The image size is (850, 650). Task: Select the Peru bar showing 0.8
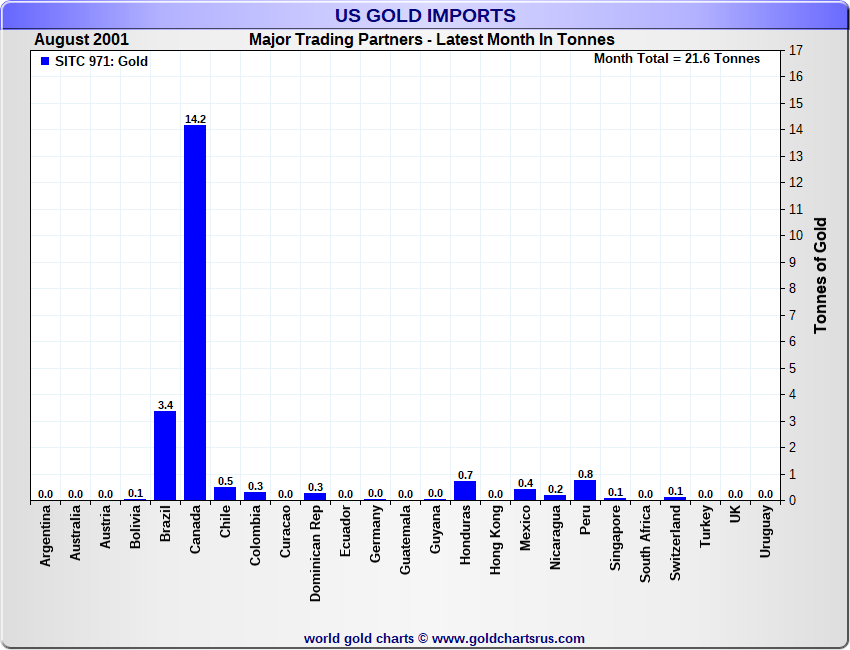(x=585, y=490)
